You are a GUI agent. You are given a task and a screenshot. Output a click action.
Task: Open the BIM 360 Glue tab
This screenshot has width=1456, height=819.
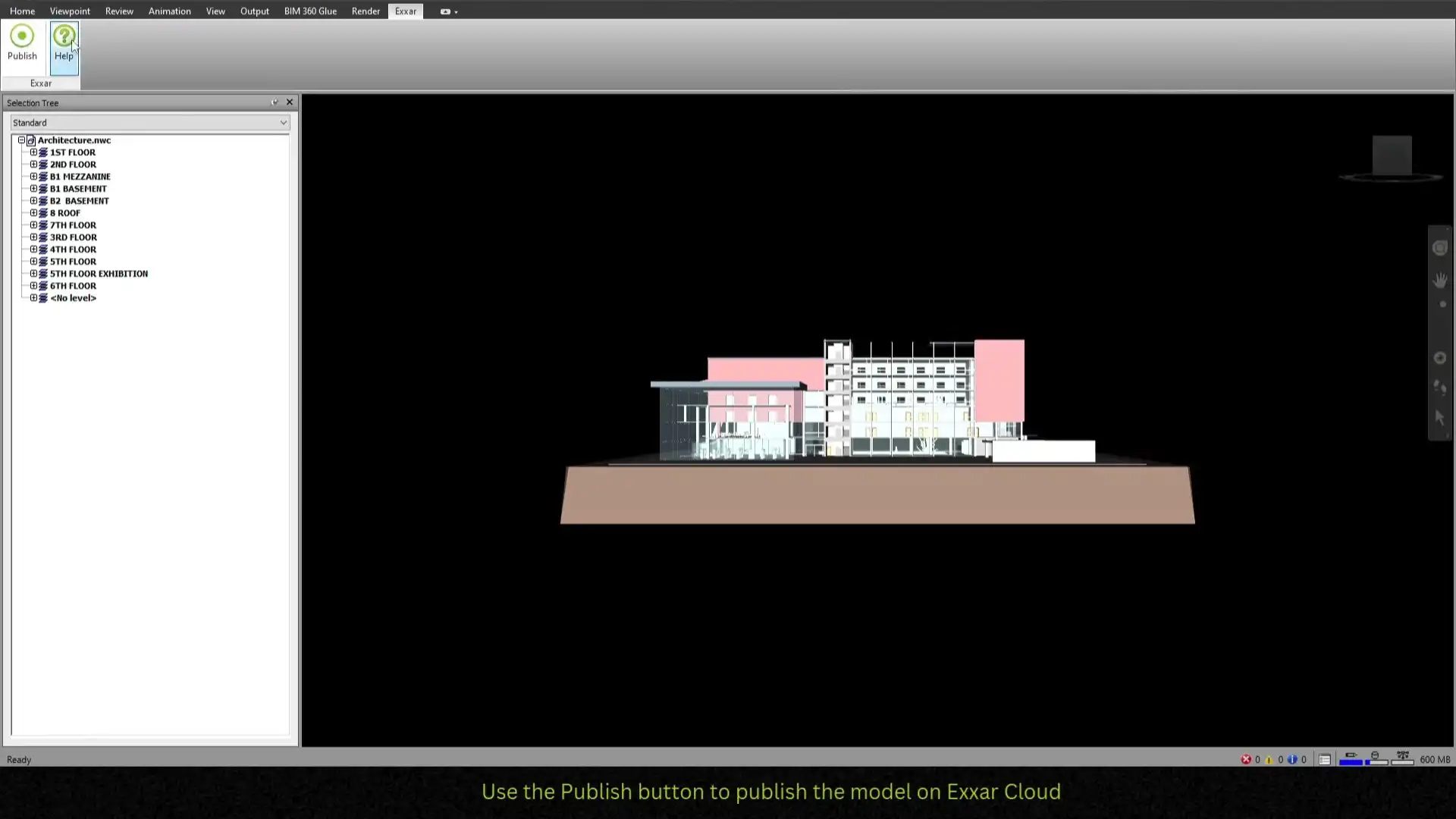click(x=310, y=11)
